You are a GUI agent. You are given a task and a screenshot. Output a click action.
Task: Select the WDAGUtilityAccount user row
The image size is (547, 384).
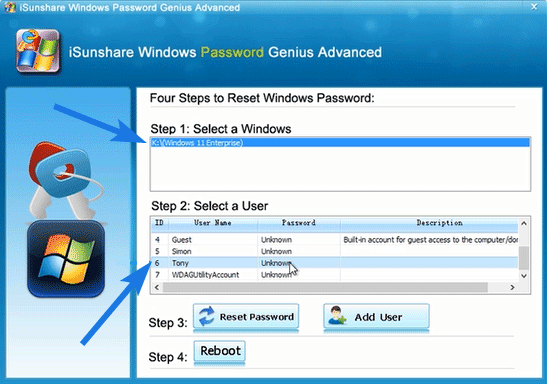[334, 274]
